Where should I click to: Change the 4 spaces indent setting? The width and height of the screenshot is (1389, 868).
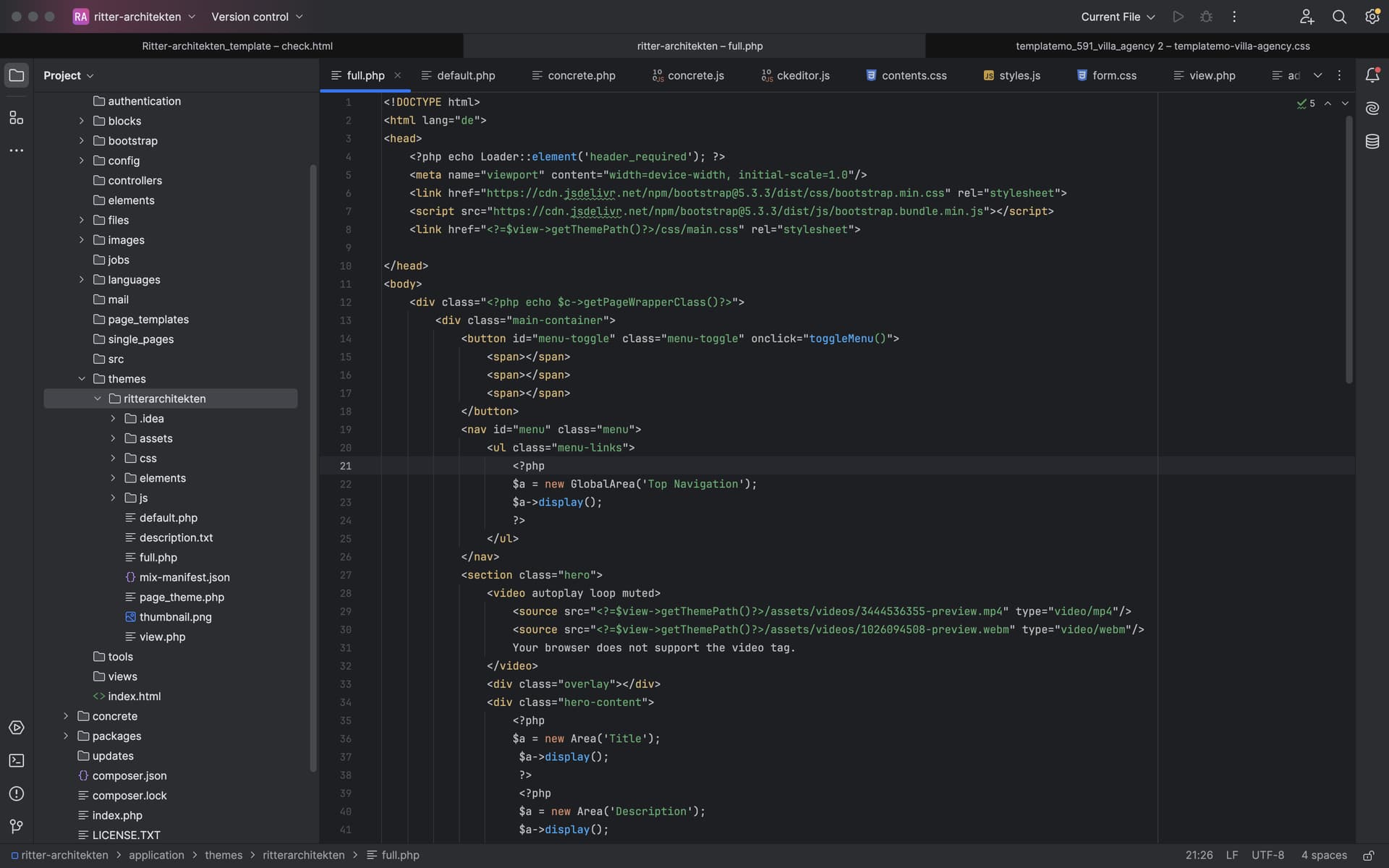click(x=1324, y=855)
